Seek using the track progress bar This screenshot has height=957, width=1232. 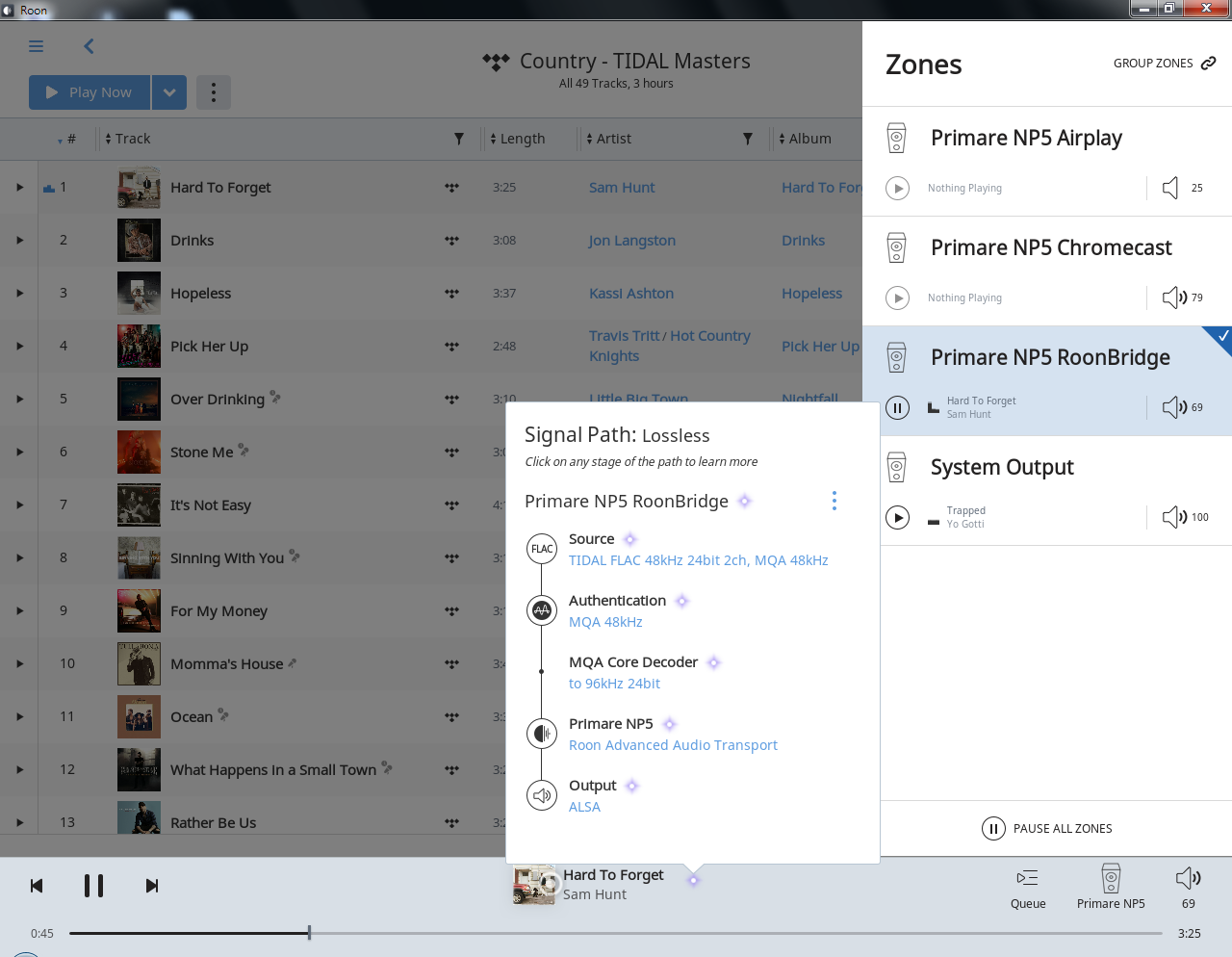pos(616,933)
